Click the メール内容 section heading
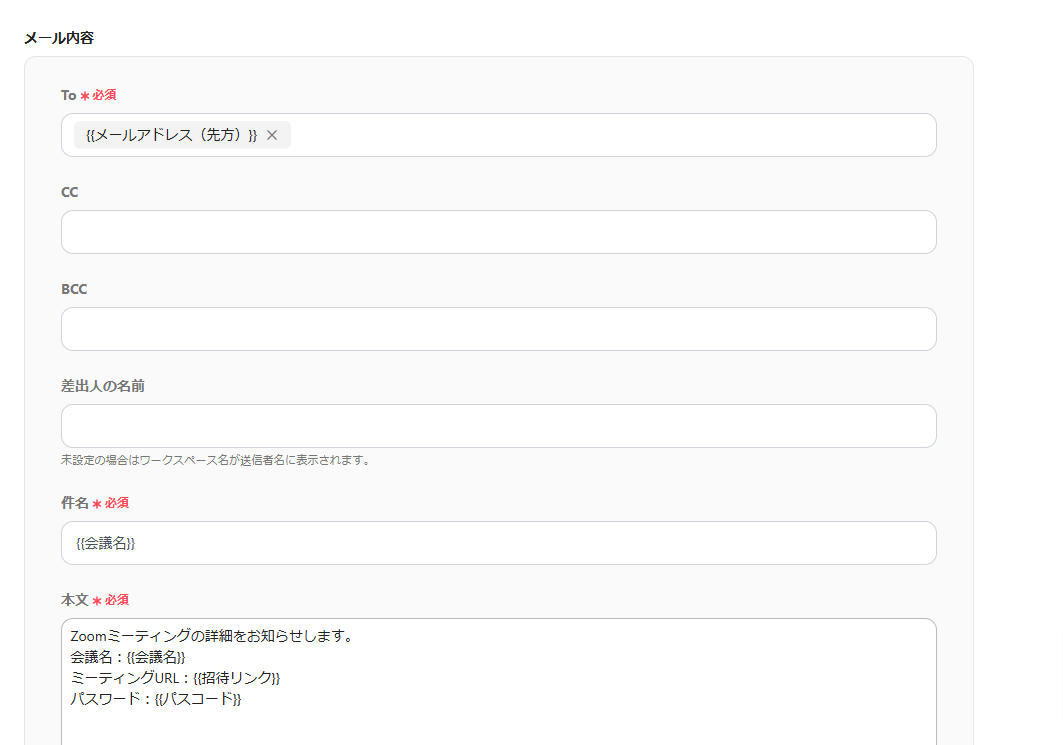Image resolution: width=1063 pixels, height=745 pixels. [x=59, y=38]
